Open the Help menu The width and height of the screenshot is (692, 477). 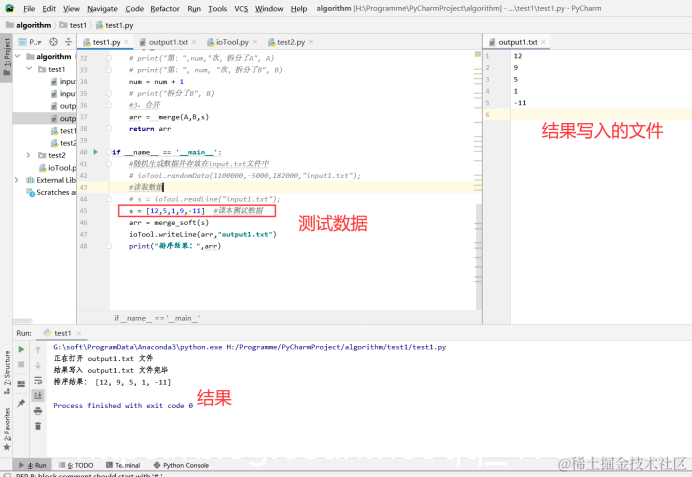(x=299, y=8)
